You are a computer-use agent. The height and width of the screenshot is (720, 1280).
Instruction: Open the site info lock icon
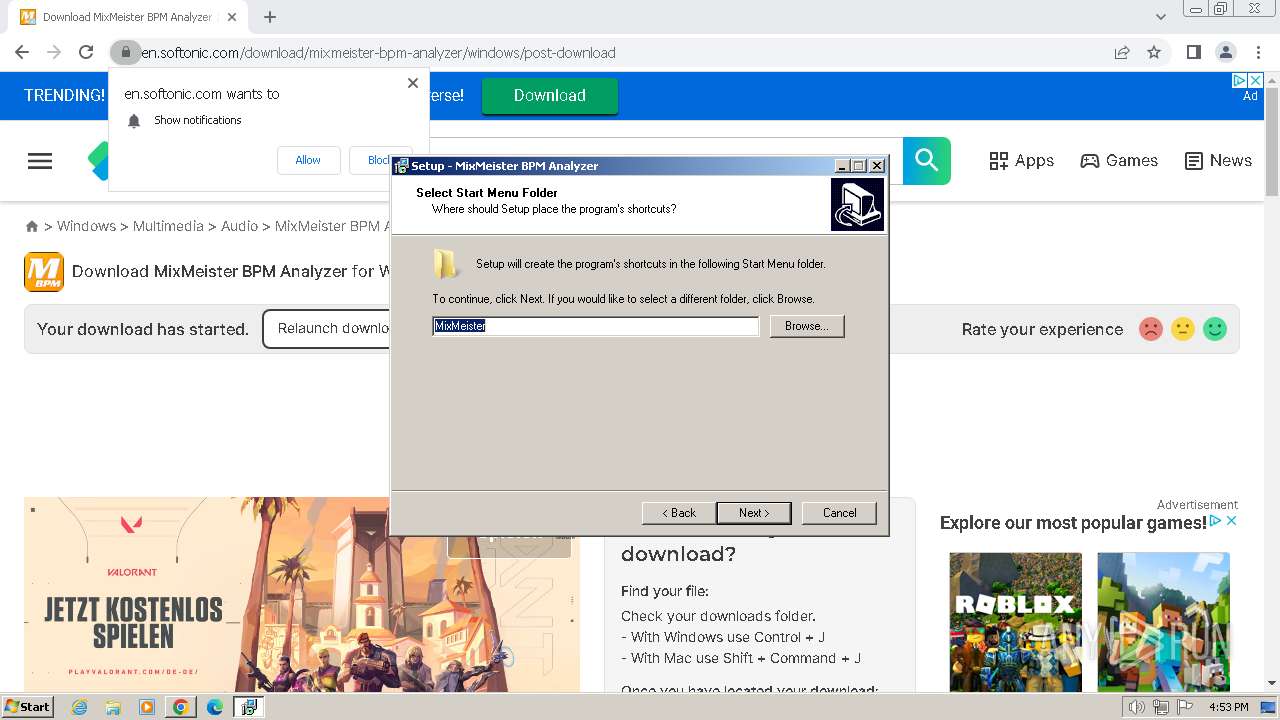[x=125, y=52]
